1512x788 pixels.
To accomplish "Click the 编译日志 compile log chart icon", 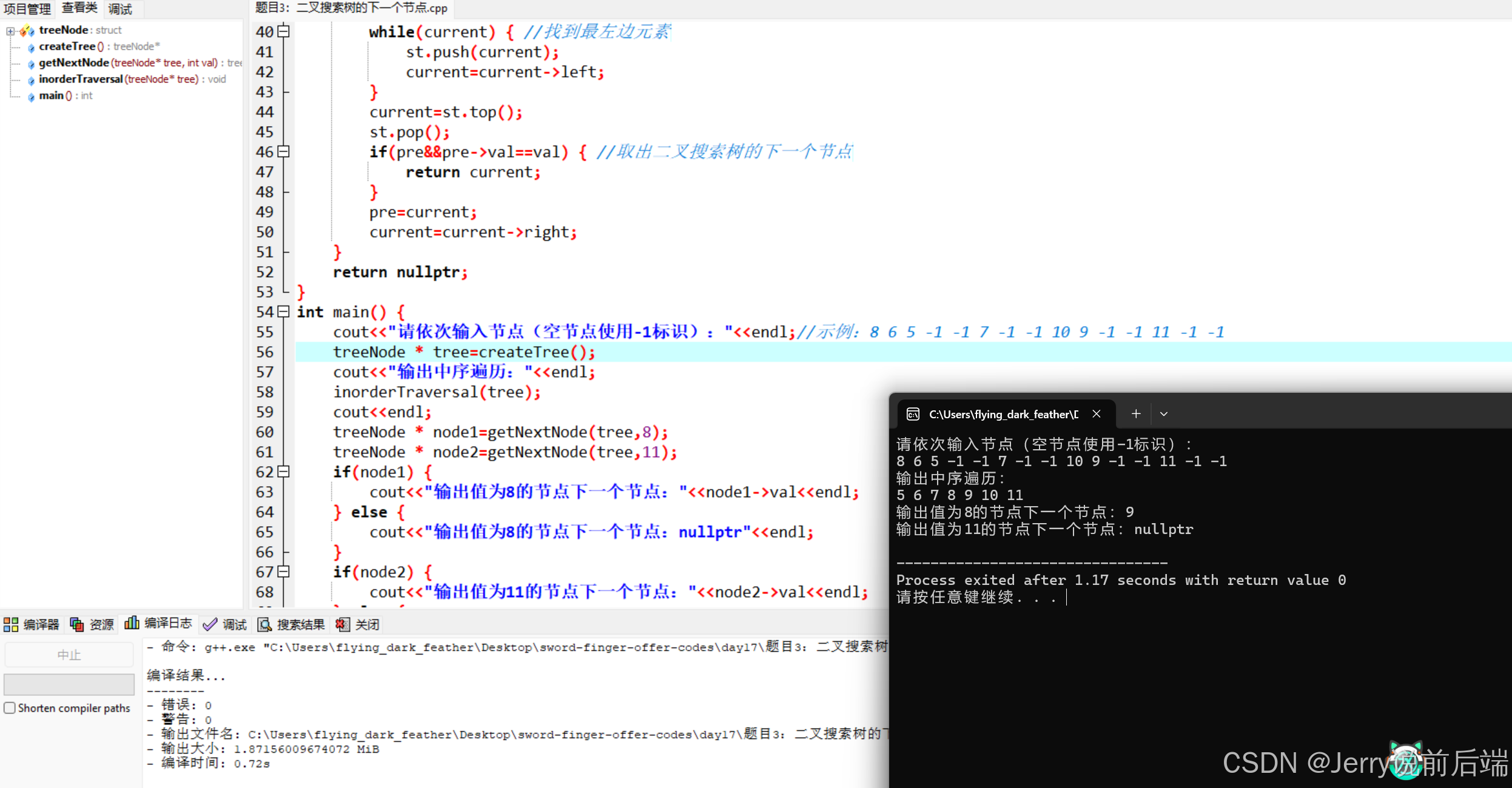I will (x=132, y=623).
